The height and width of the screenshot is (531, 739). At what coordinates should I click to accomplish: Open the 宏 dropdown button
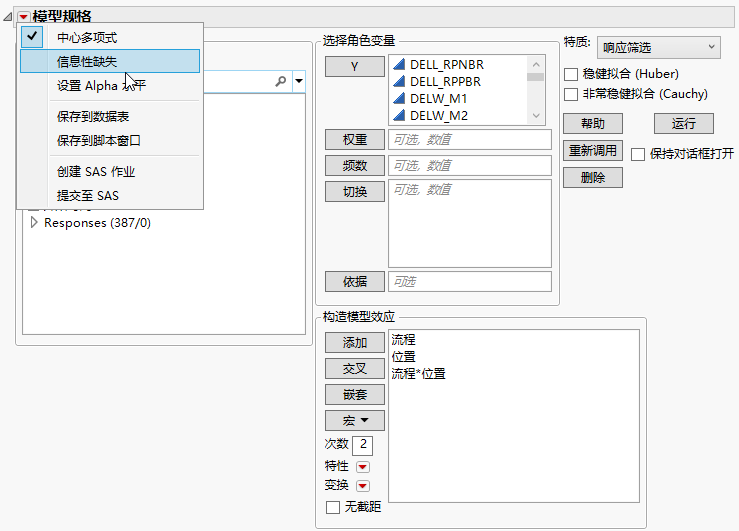[x=354, y=420]
